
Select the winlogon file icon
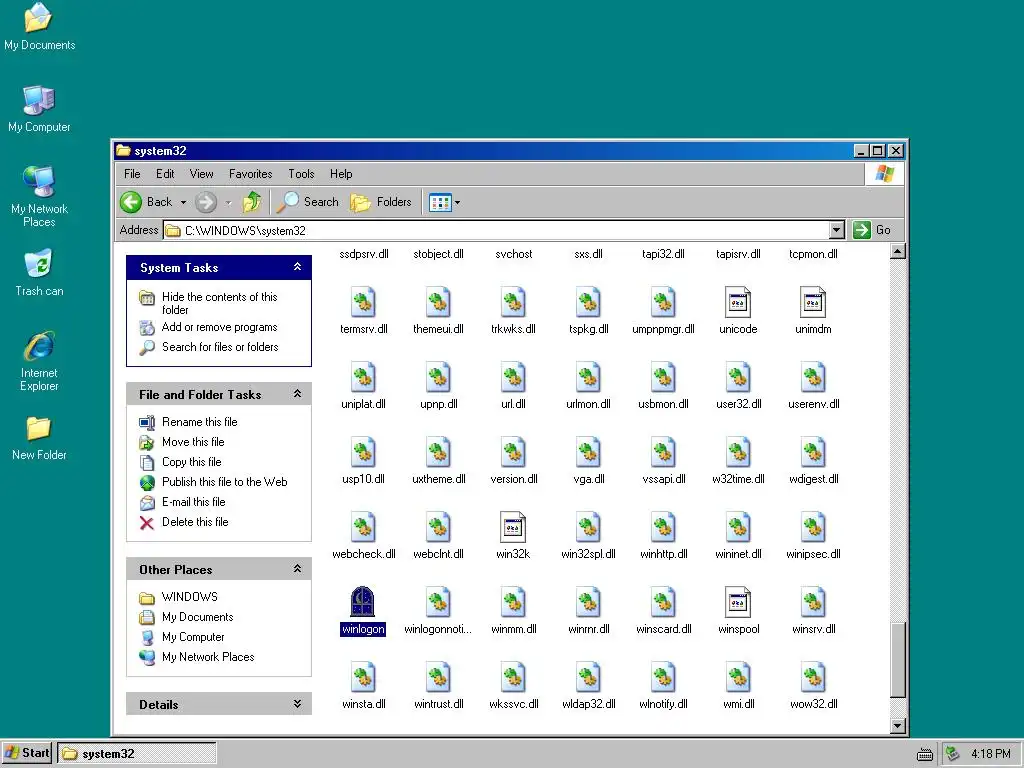362,601
